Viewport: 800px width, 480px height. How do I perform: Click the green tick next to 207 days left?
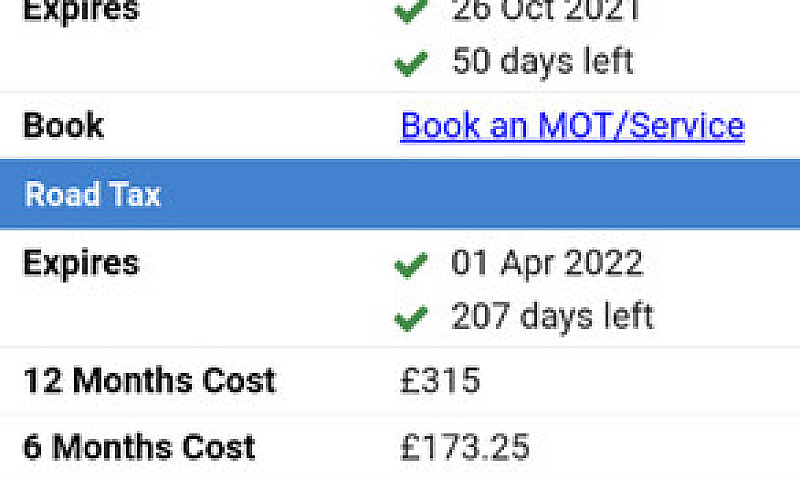411,318
